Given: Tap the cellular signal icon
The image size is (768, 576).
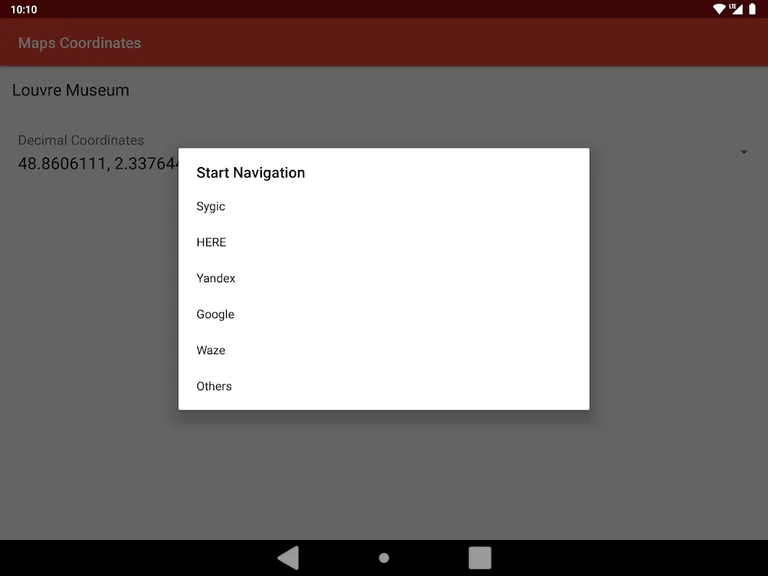Looking at the screenshot, I should click(735, 9).
